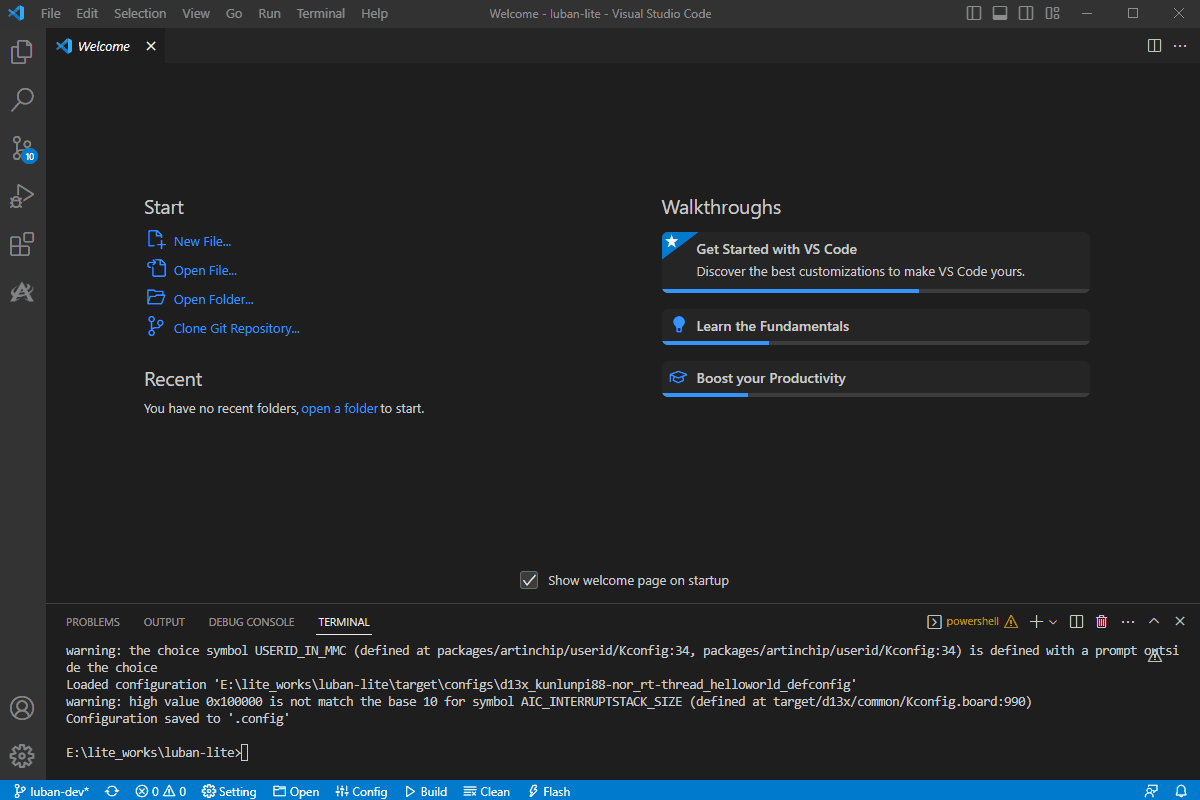Open Learn the Fundamentals walkthrough
This screenshot has height=800, width=1200.
click(x=876, y=327)
